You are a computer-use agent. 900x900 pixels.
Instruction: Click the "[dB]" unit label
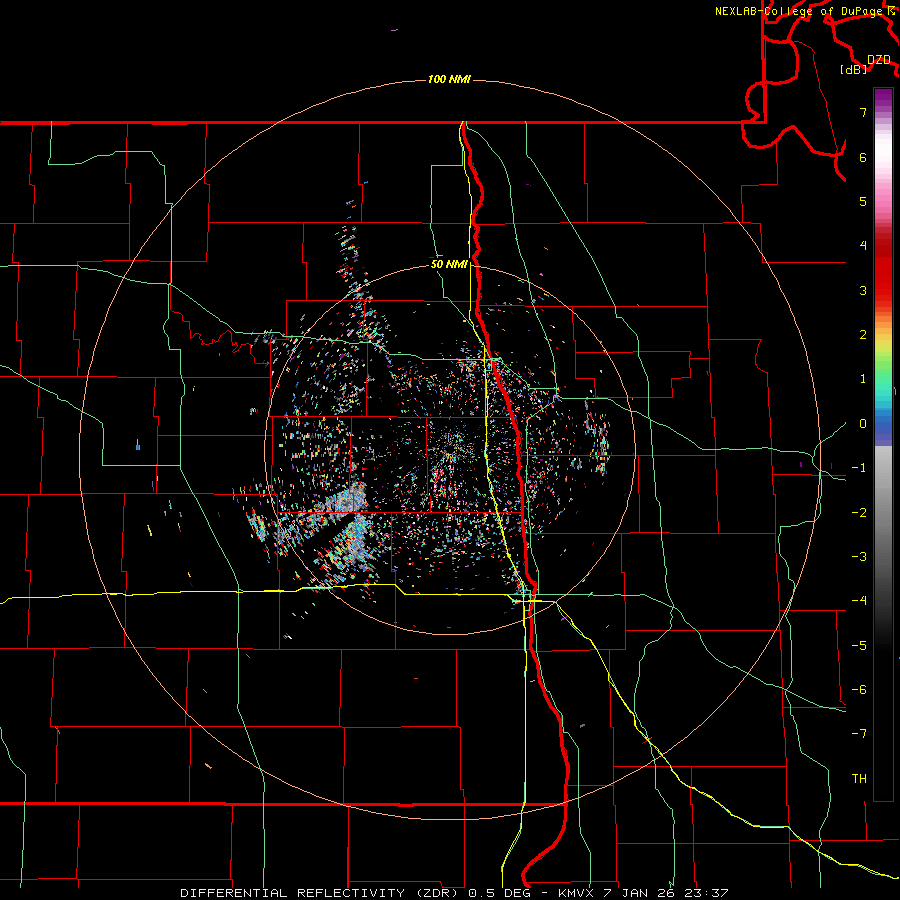pos(854,69)
